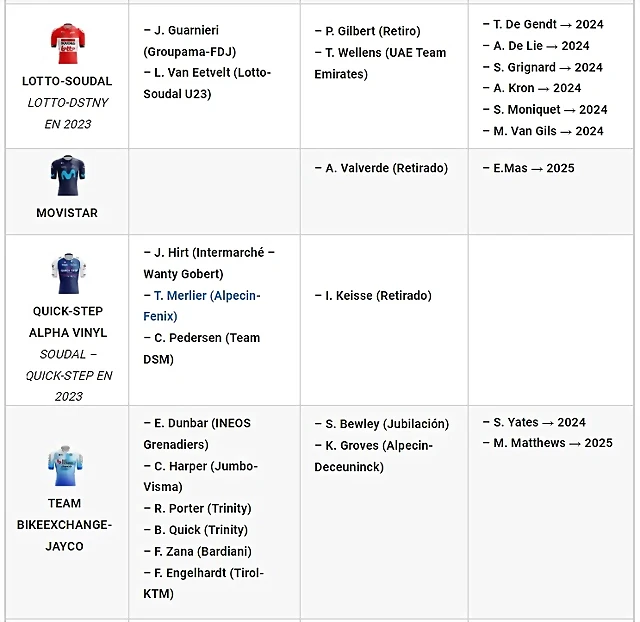This screenshot has width=640, height=622.
Task: Click the J. Guarnieri (Groupama-FDJ) signing entry
Action: coord(190,41)
